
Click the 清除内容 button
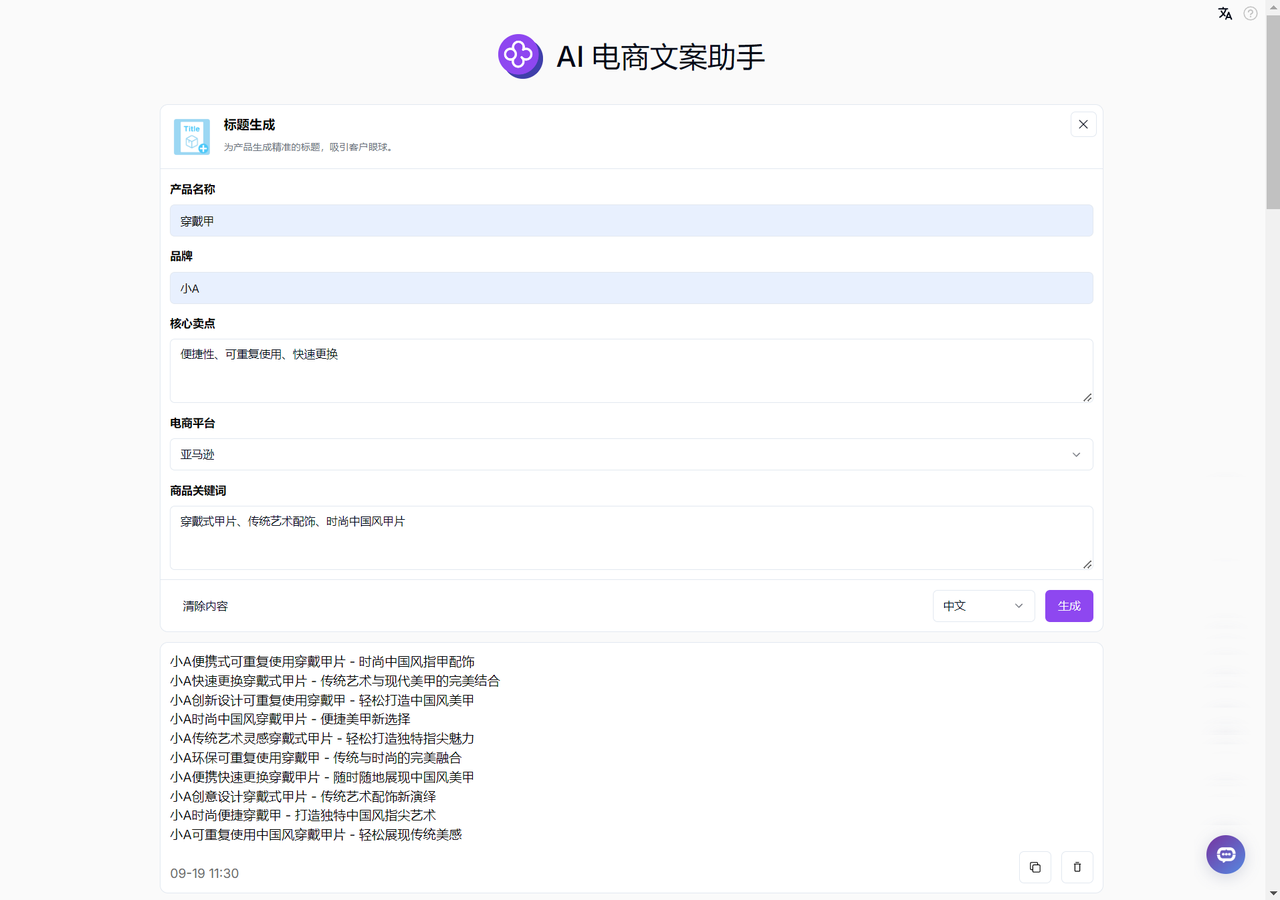pyautogui.click(x=205, y=606)
